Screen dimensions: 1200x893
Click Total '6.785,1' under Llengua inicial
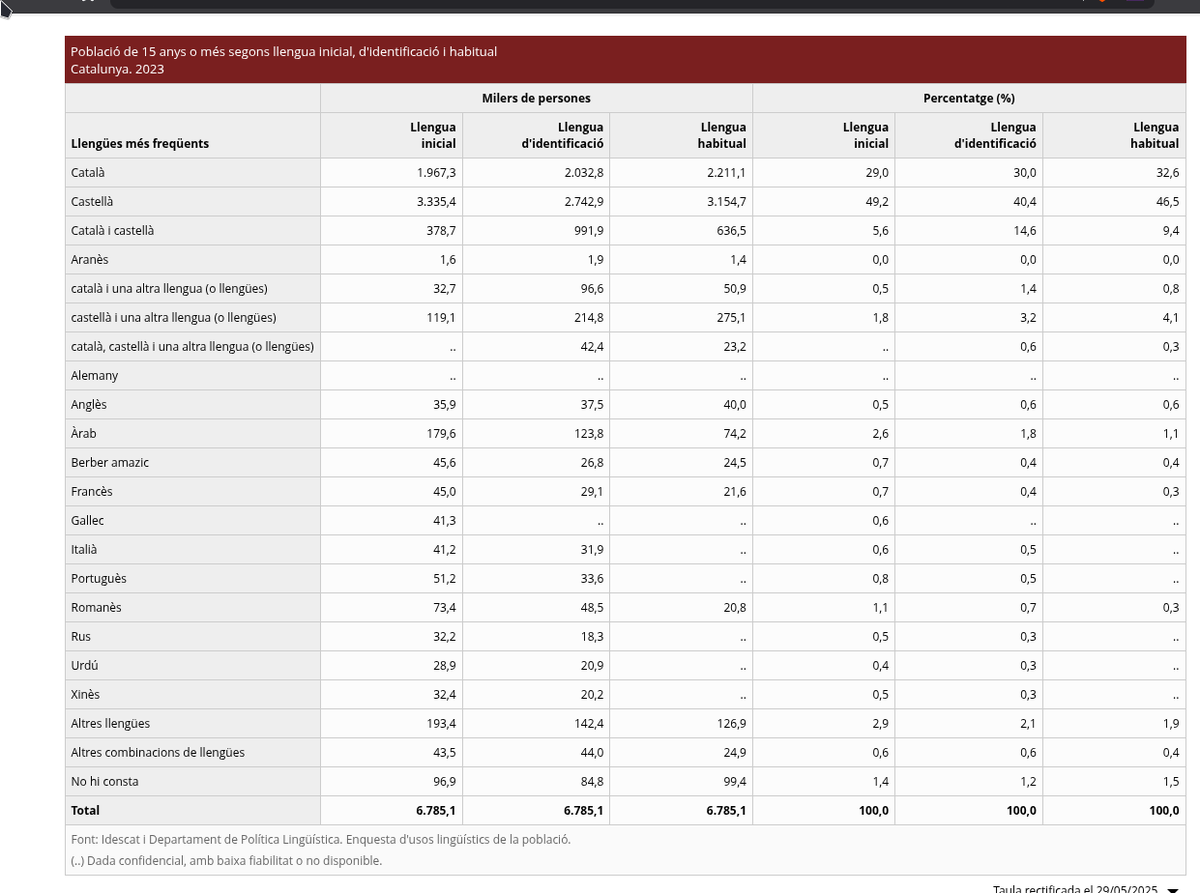[x=436, y=811]
